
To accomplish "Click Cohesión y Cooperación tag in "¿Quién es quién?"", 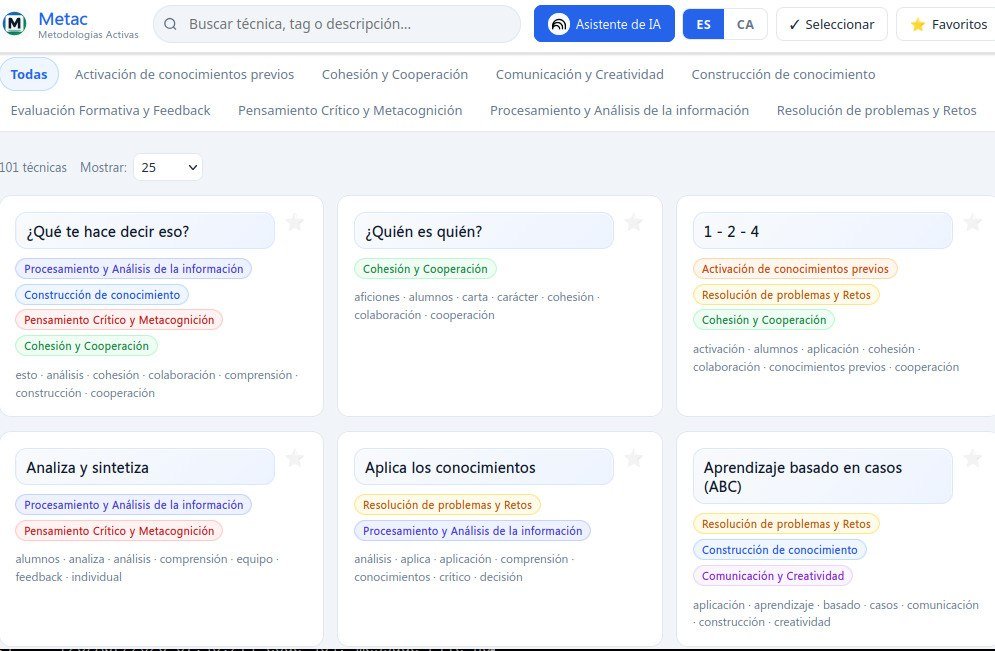I will [425, 269].
